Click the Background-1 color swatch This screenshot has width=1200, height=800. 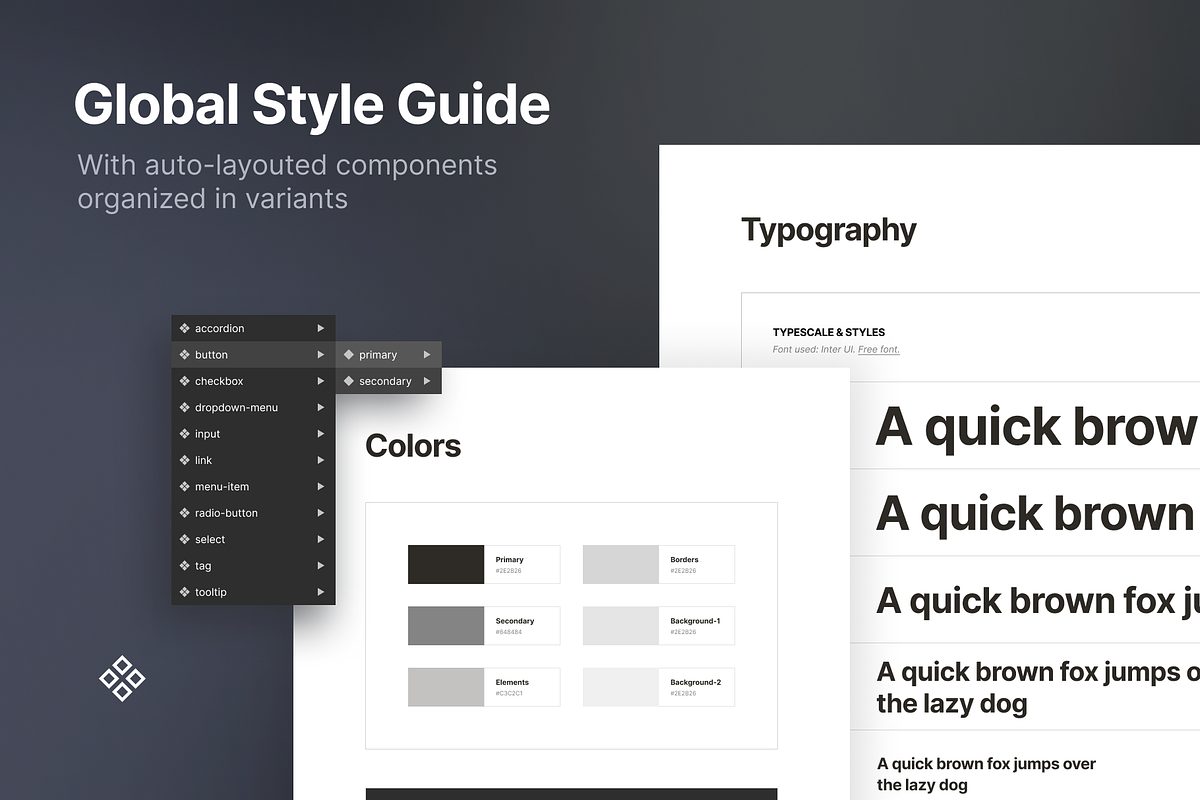621,626
